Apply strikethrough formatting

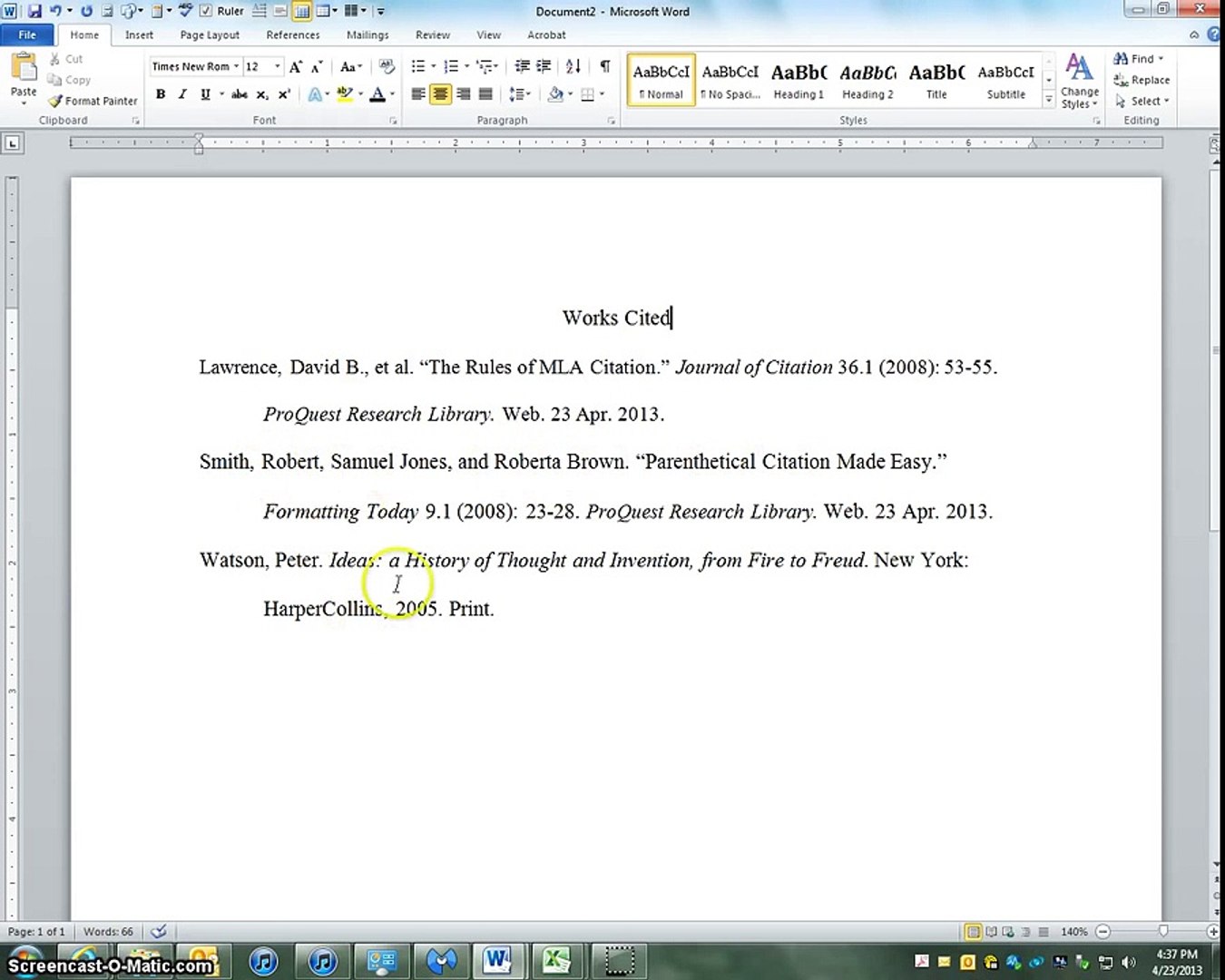[x=239, y=93]
